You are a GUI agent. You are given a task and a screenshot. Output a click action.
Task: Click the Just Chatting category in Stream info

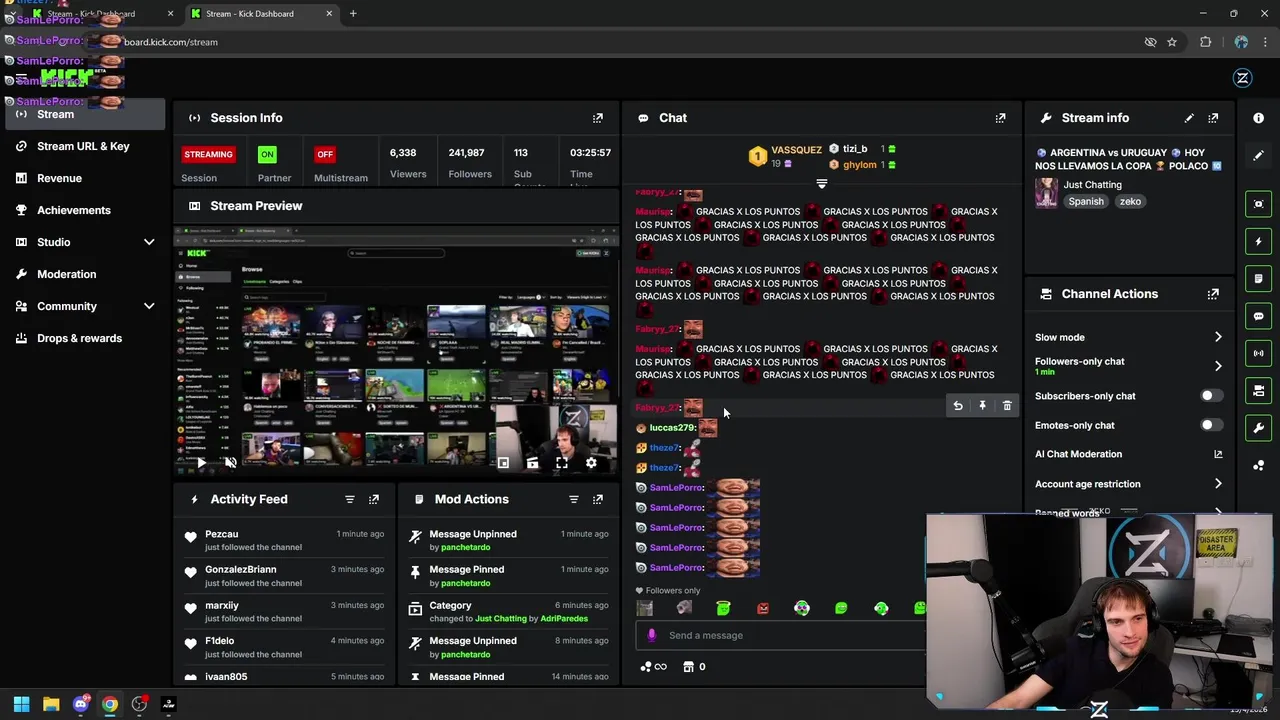(x=1092, y=185)
